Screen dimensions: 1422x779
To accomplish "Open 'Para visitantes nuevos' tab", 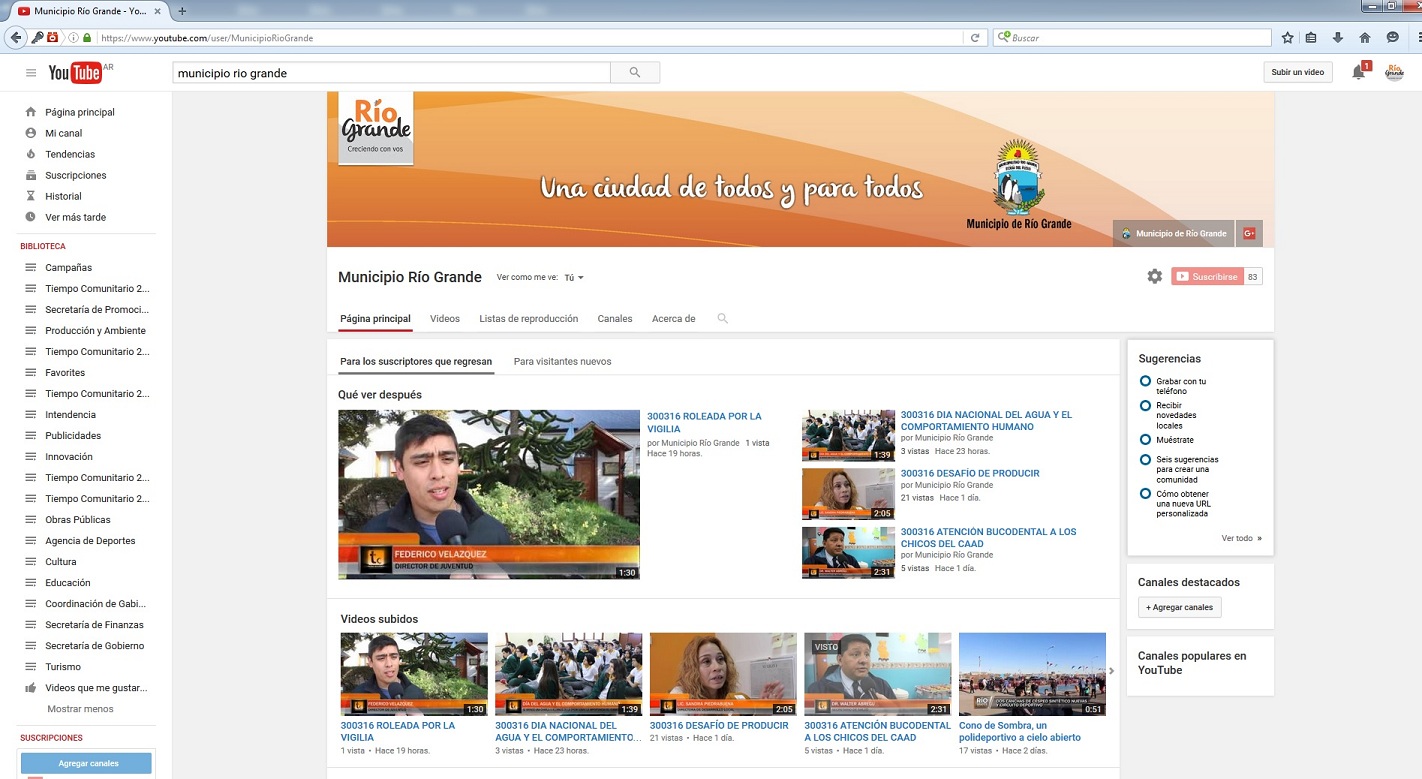I will pos(562,361).
